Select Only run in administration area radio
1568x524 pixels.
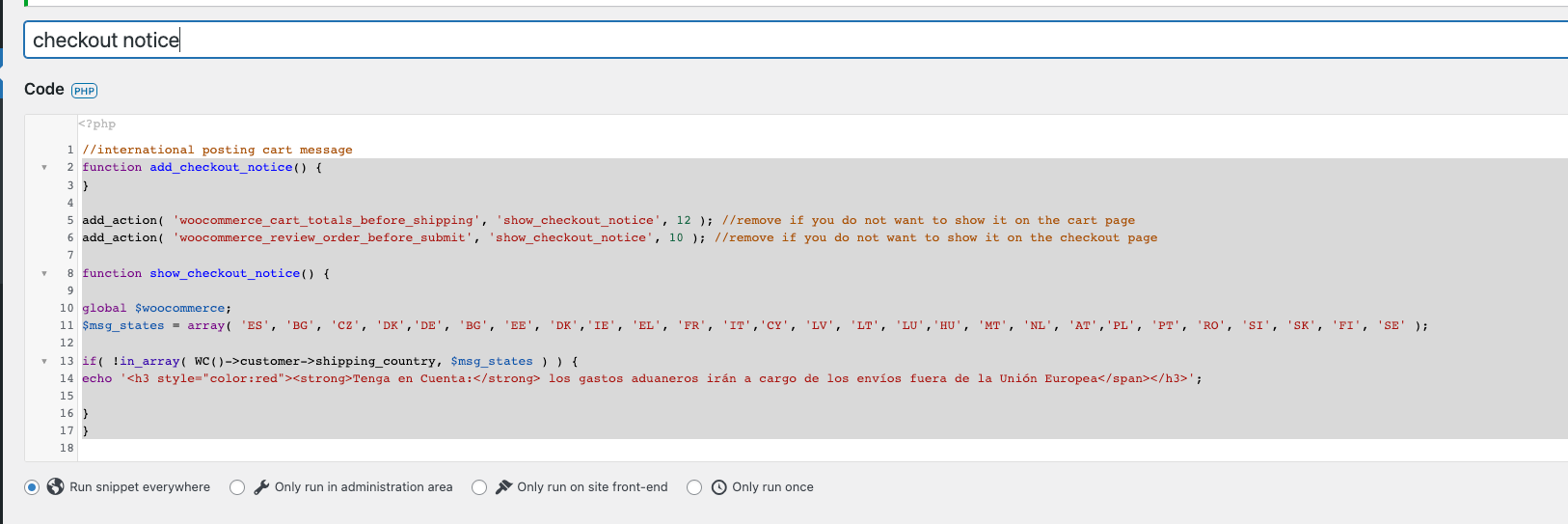(x=237, y=487)
